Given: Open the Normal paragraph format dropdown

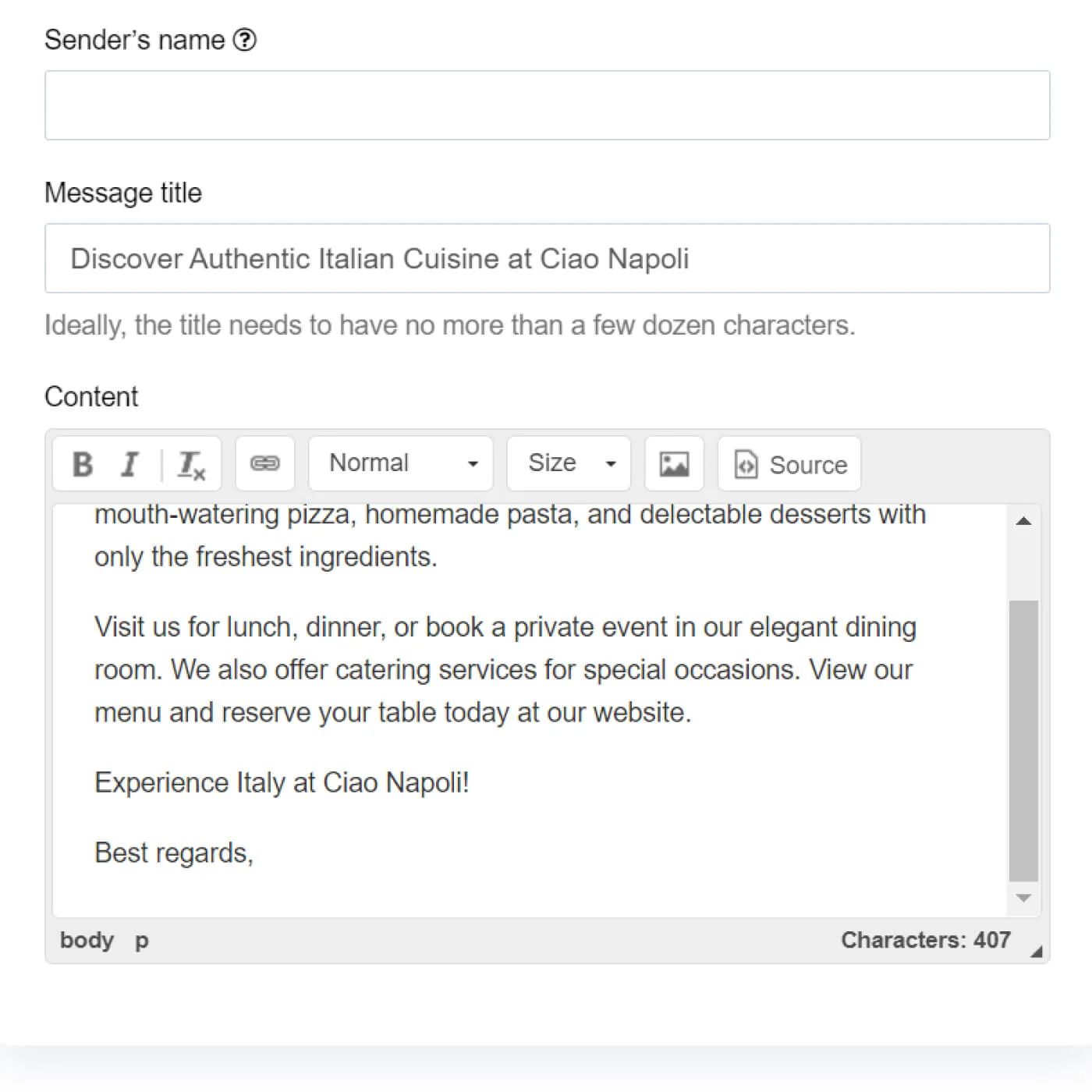Looking at the screenshot, I should click(401, 463).
